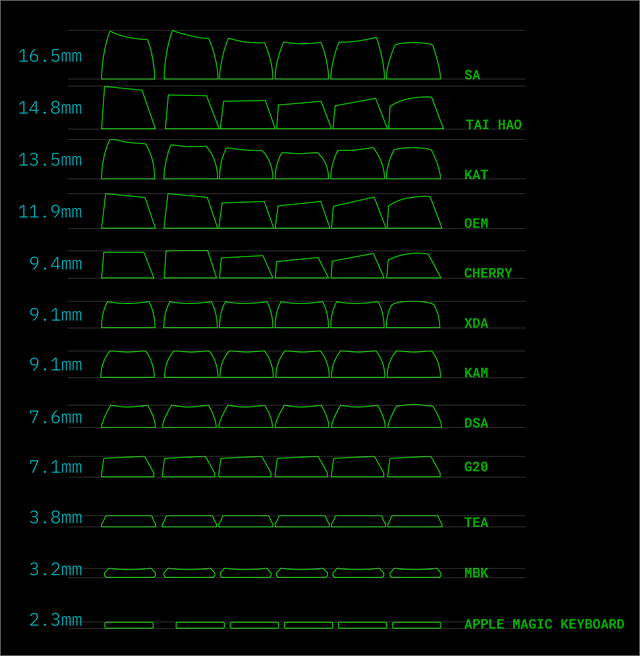Select the leftmost CHERRY profile keycap
The width and height of the screenshot is (640, 656).
[126, 265]
